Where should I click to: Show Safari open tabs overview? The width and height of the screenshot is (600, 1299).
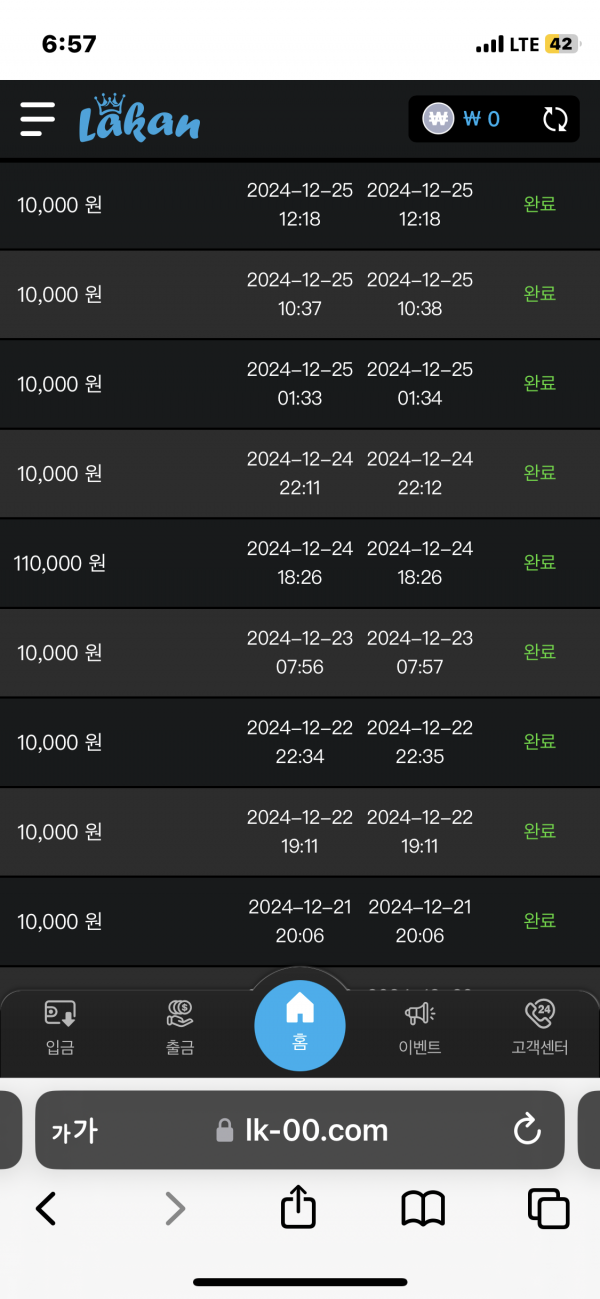tap(548, 1209)
